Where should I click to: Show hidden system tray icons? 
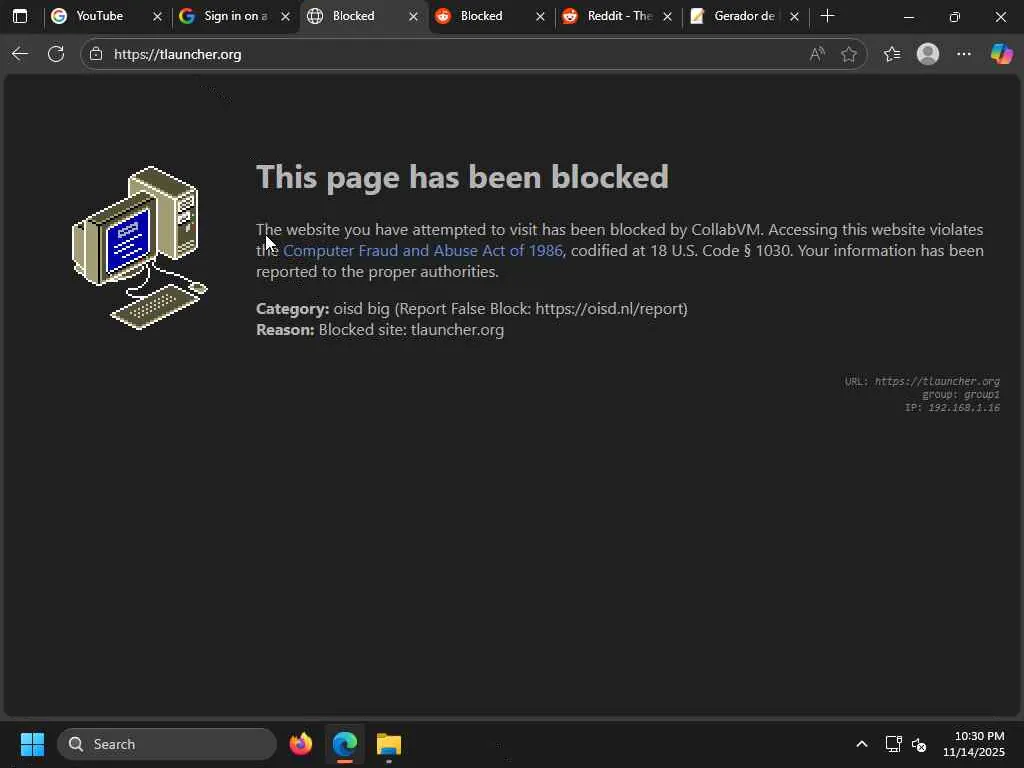pyautogui.click(x=861, y=744)
